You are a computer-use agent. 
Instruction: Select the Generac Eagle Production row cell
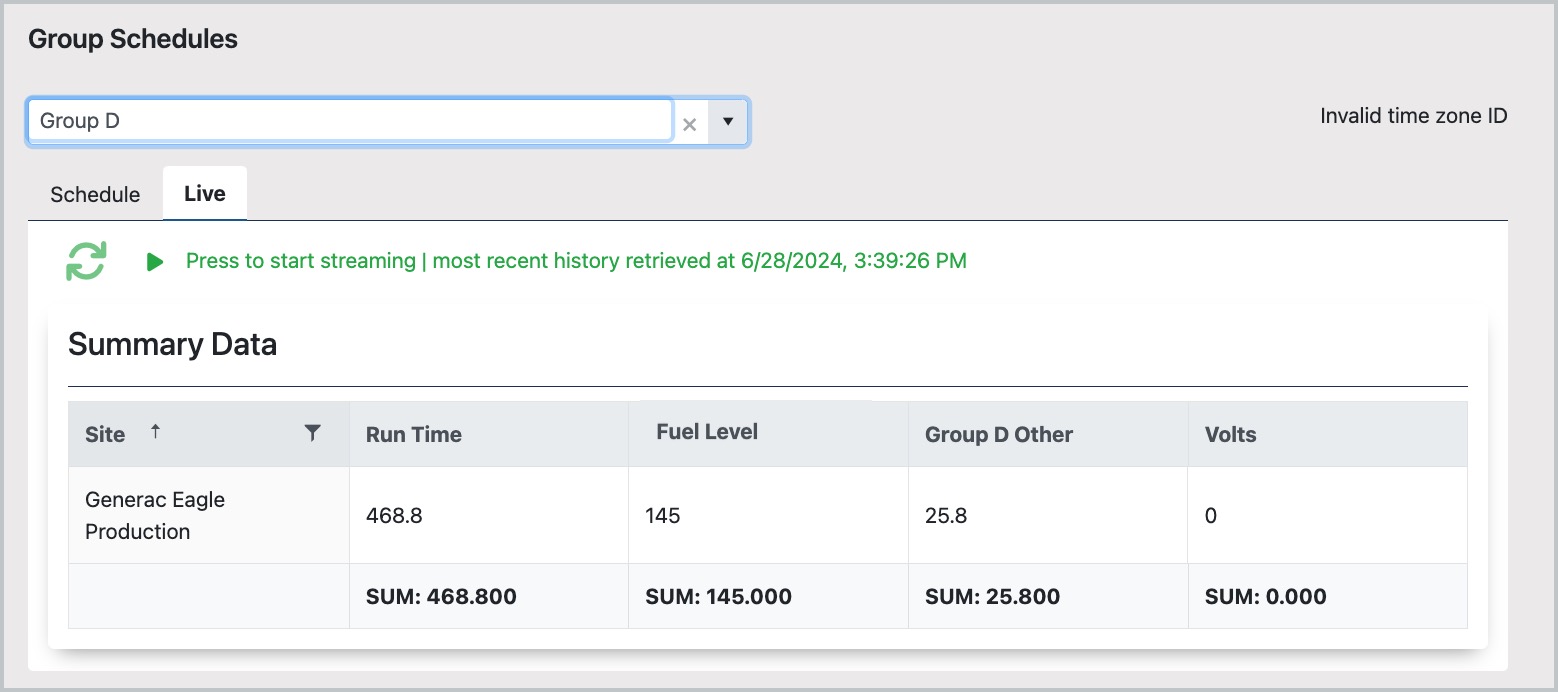point(155,516)
